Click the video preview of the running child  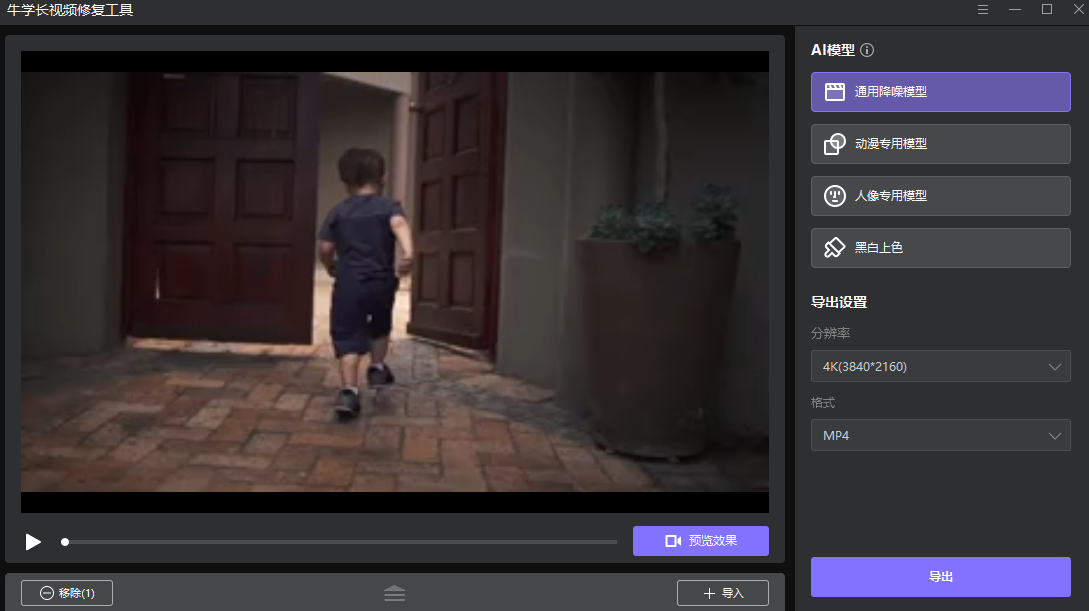[394, 282]
